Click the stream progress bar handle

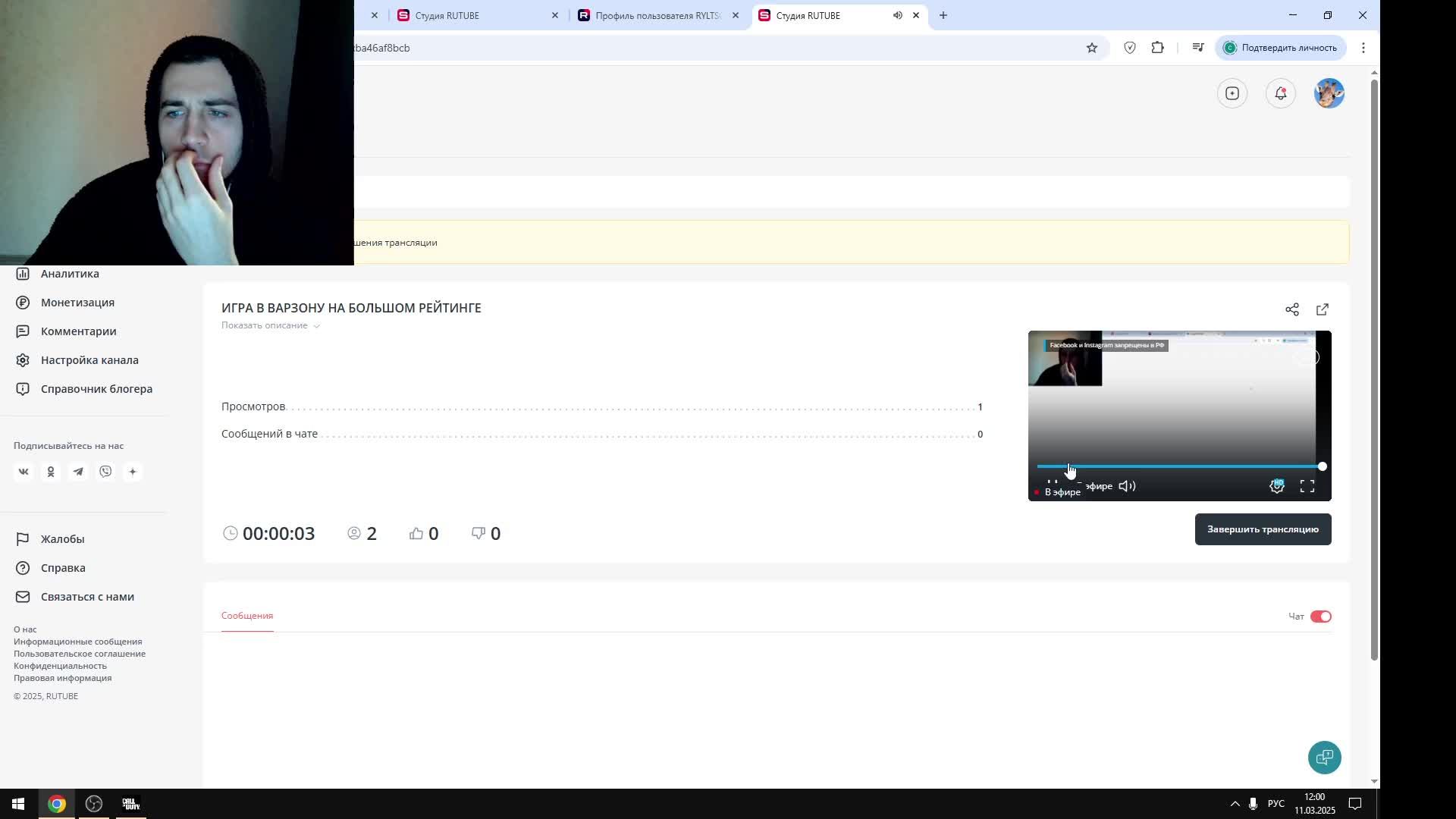pyautogui.click(x=1323, y=467)
